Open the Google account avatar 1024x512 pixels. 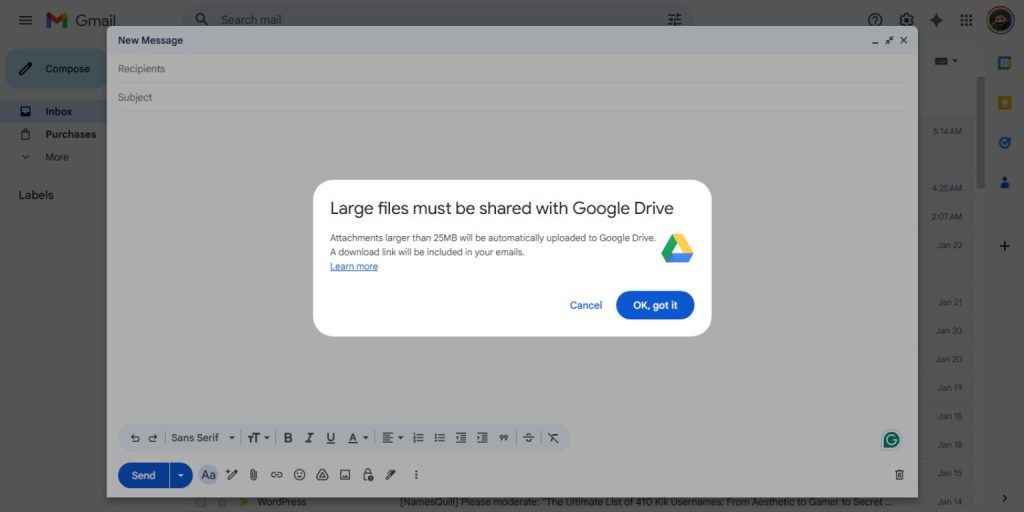1000,20
